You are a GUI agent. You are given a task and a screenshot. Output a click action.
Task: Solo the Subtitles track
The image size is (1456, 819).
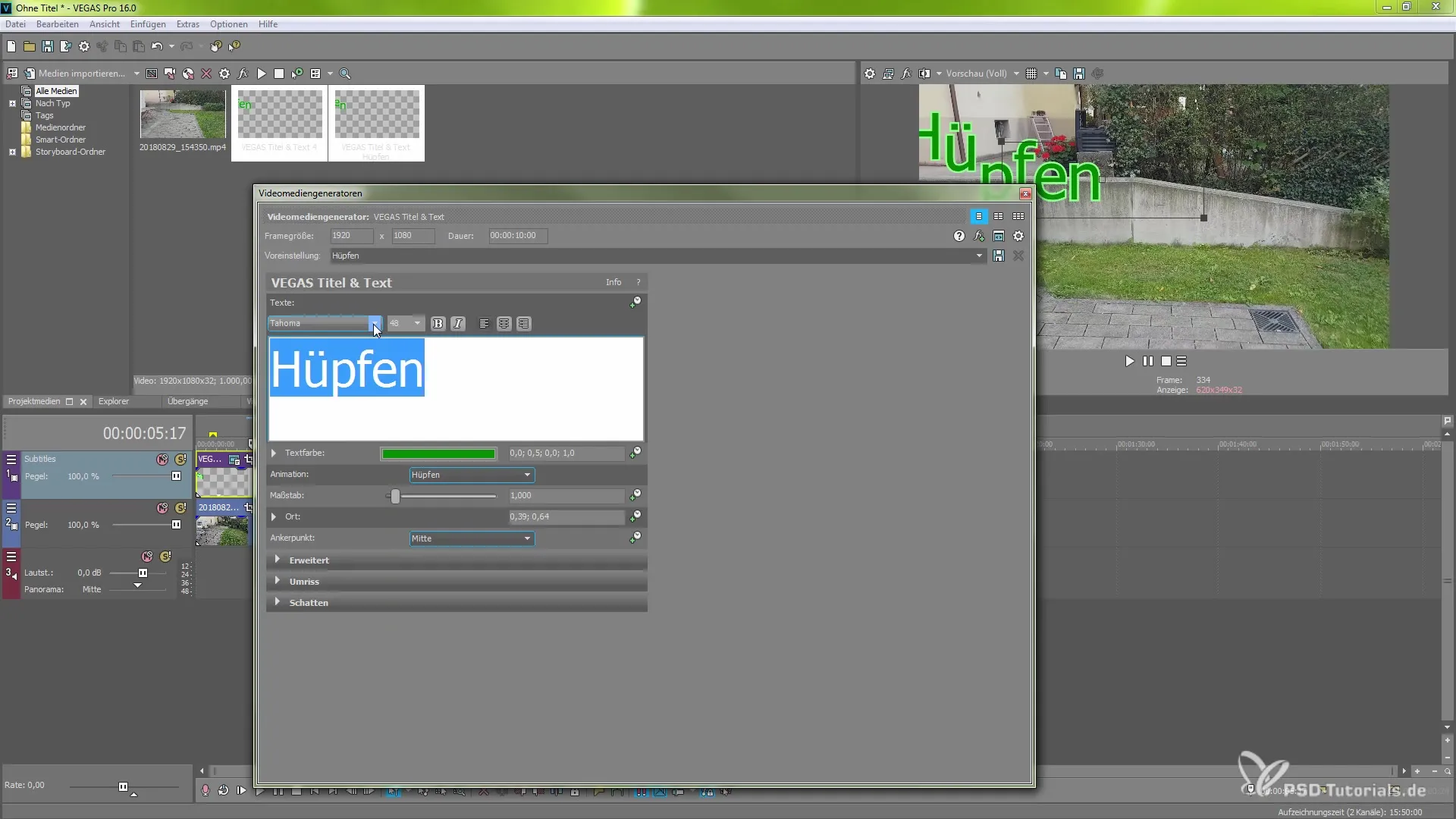coord(180,460)
